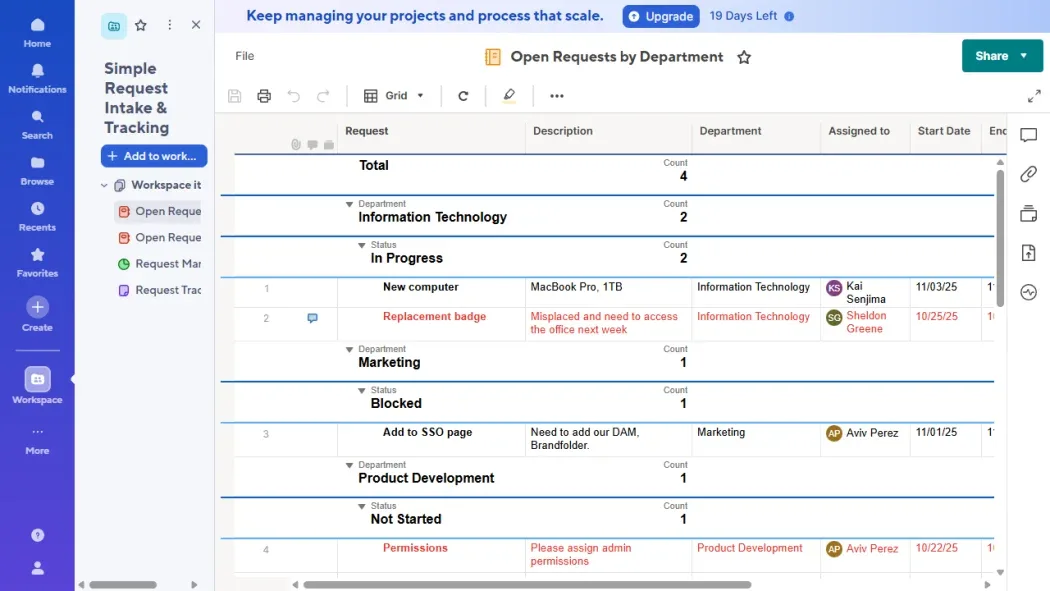Open the comment on row 2

(x=312, y=318)
